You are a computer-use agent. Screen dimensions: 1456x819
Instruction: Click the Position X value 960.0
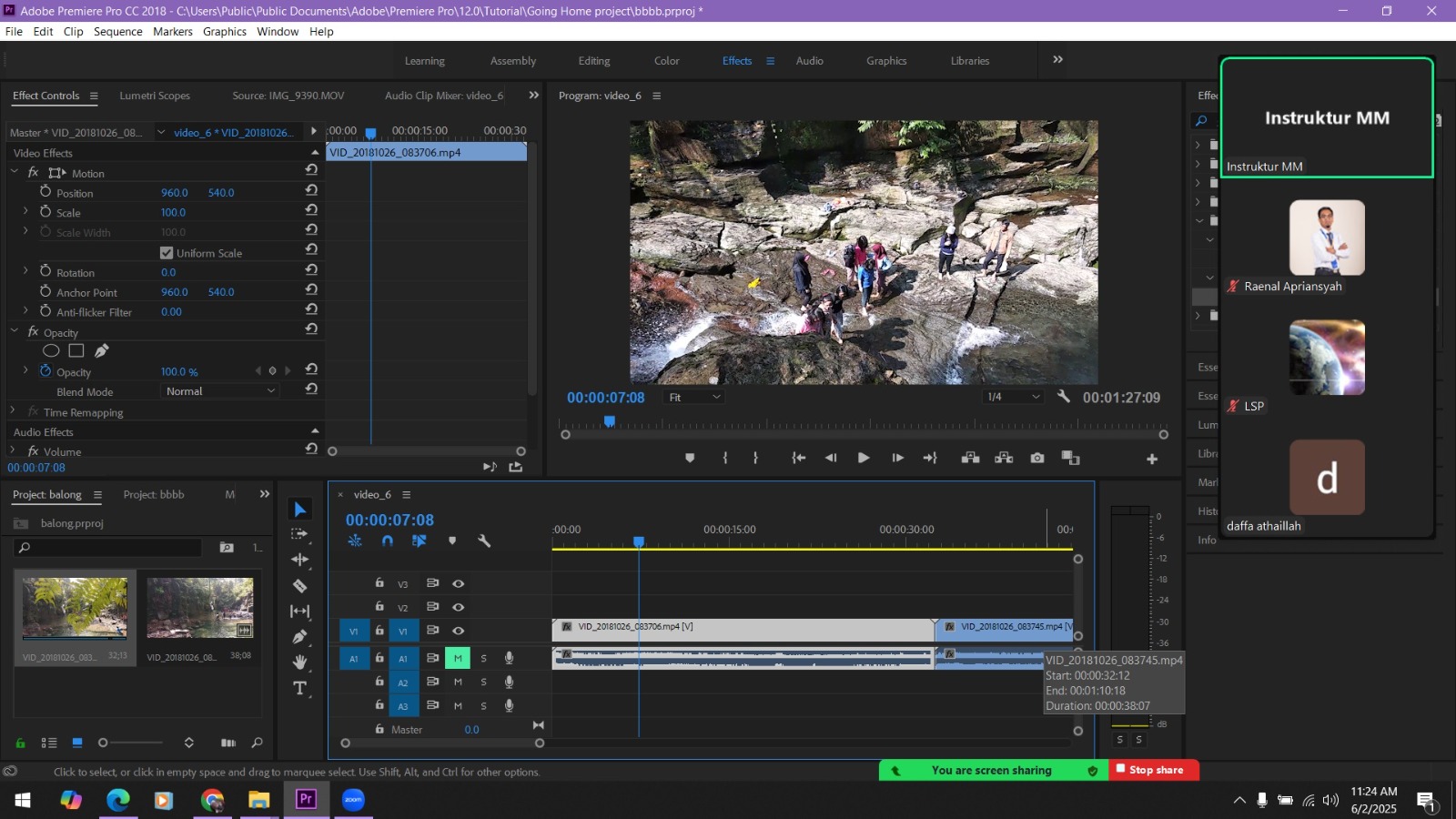(174, 193)
